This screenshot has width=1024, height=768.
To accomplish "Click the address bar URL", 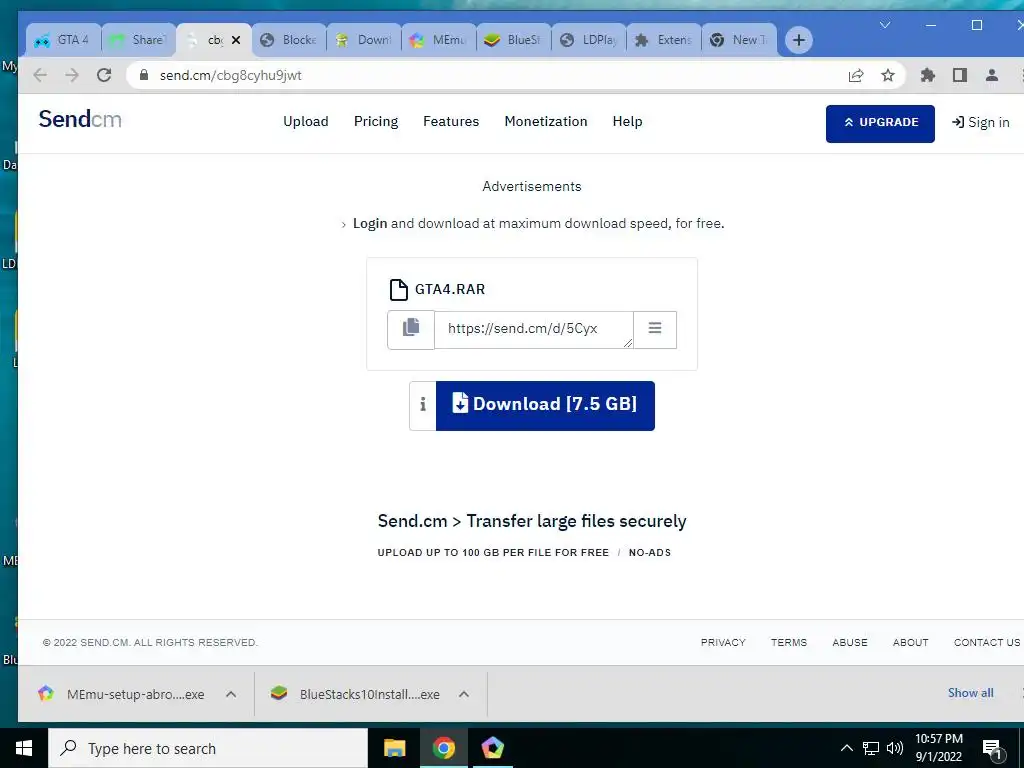I will (x=231, y=75).
